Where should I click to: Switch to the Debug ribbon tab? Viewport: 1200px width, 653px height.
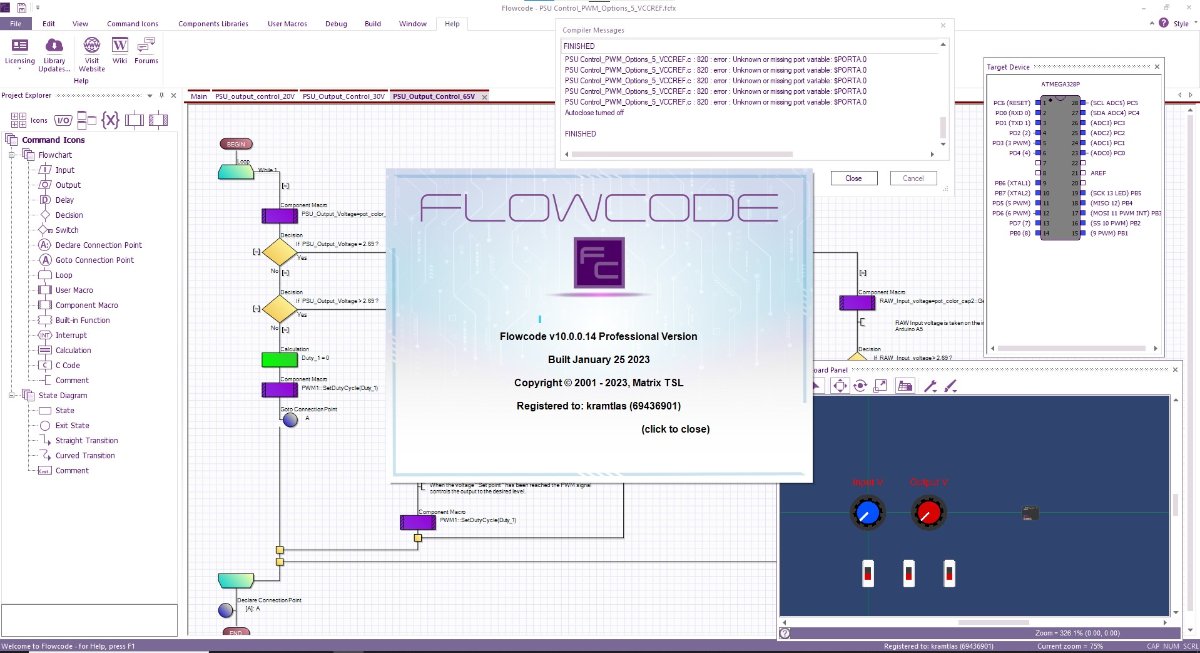pos(336,23)
